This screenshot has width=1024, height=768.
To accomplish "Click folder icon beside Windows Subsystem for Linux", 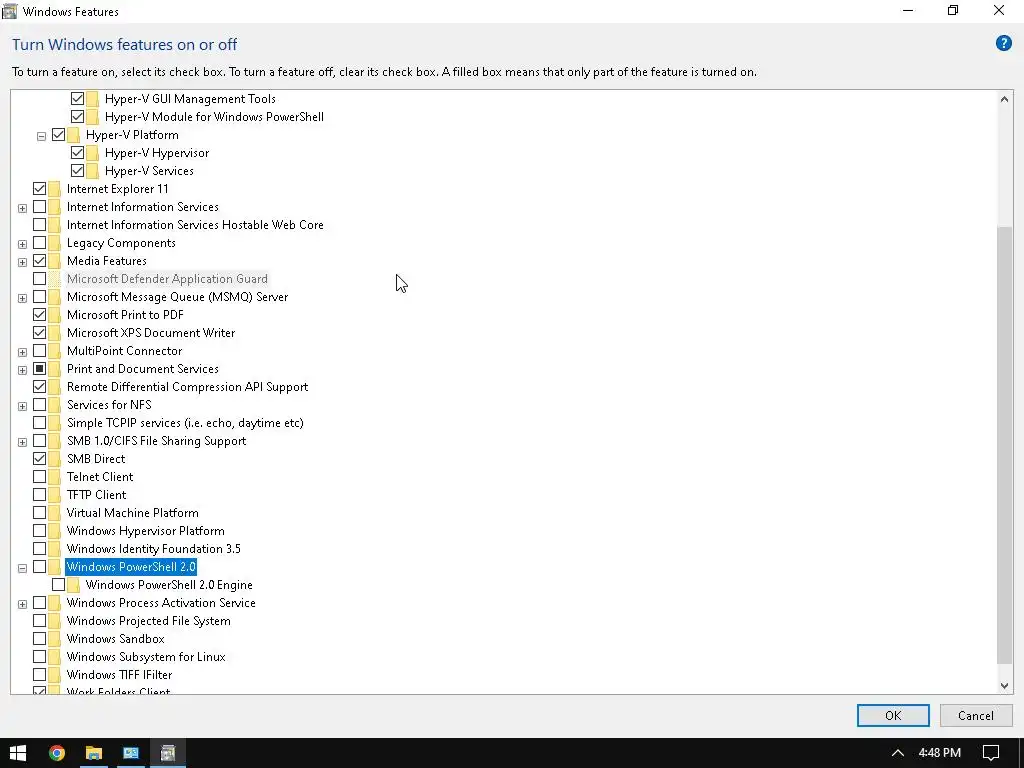I will [x=55, y=657].
